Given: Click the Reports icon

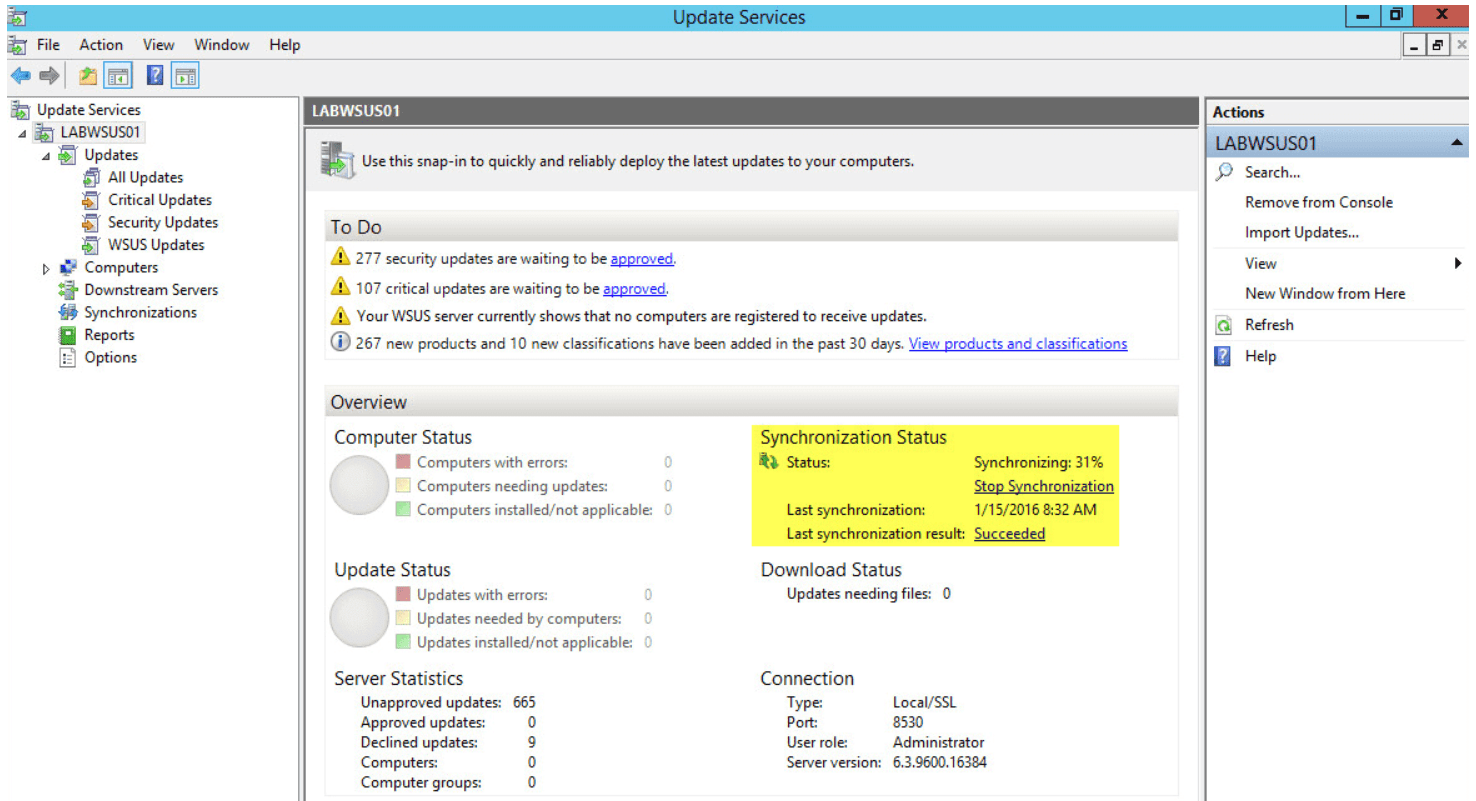Looking at the screenshot, I should [67, 335].
